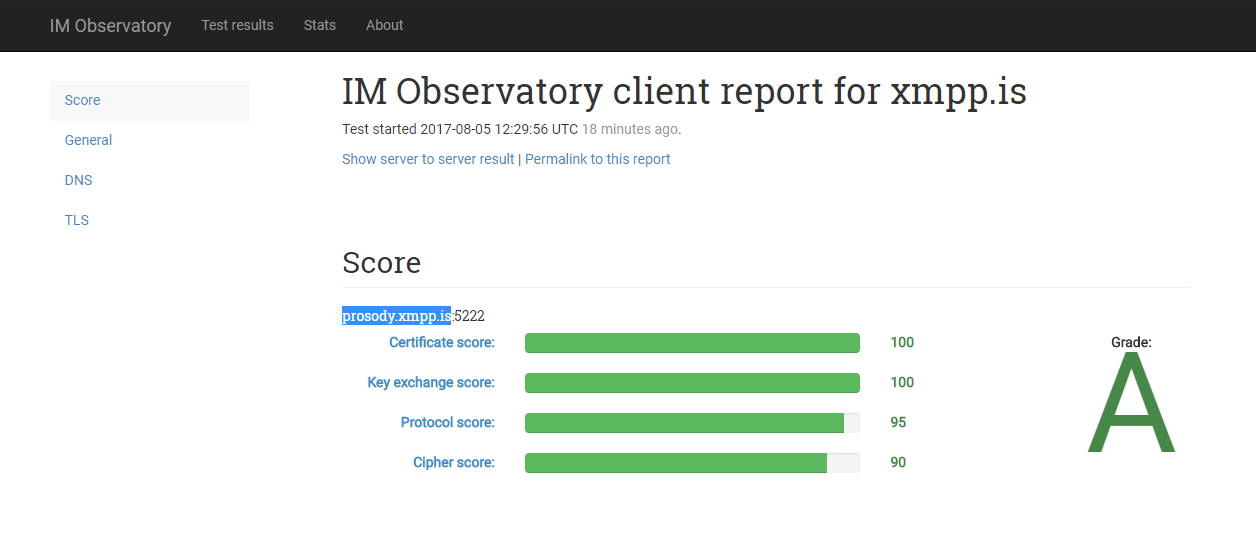Click the Protocol score value 95
The image size is (1256, 534).
point(898,422)
